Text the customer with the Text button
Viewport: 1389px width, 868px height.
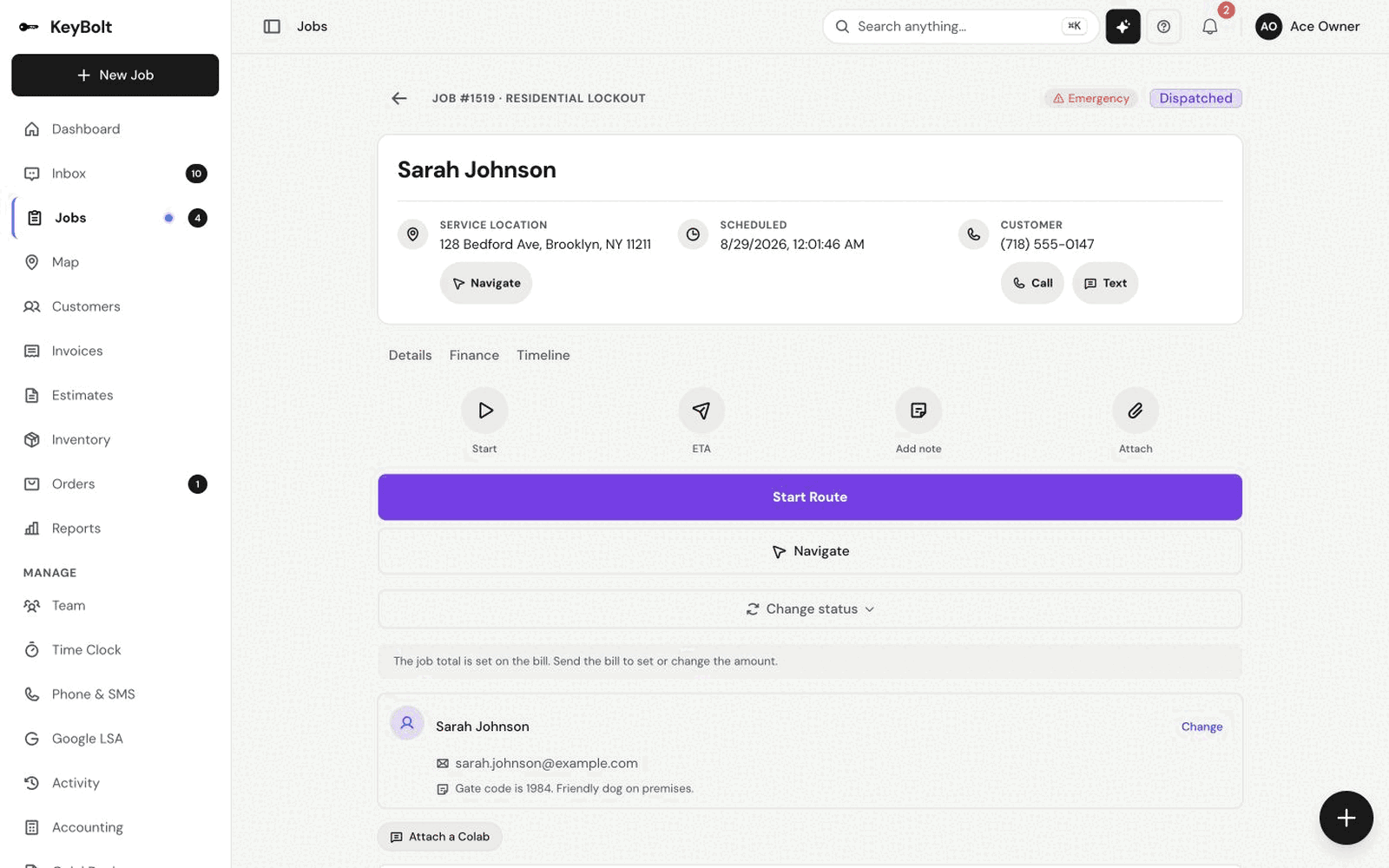click(1105, 283)
